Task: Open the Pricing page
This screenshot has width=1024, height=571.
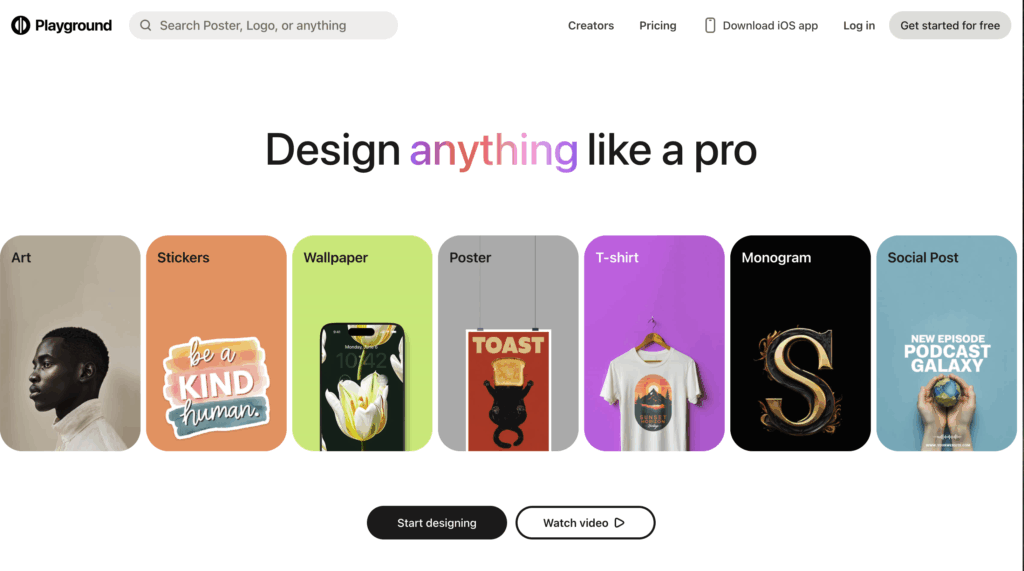Action: (658, 25)
